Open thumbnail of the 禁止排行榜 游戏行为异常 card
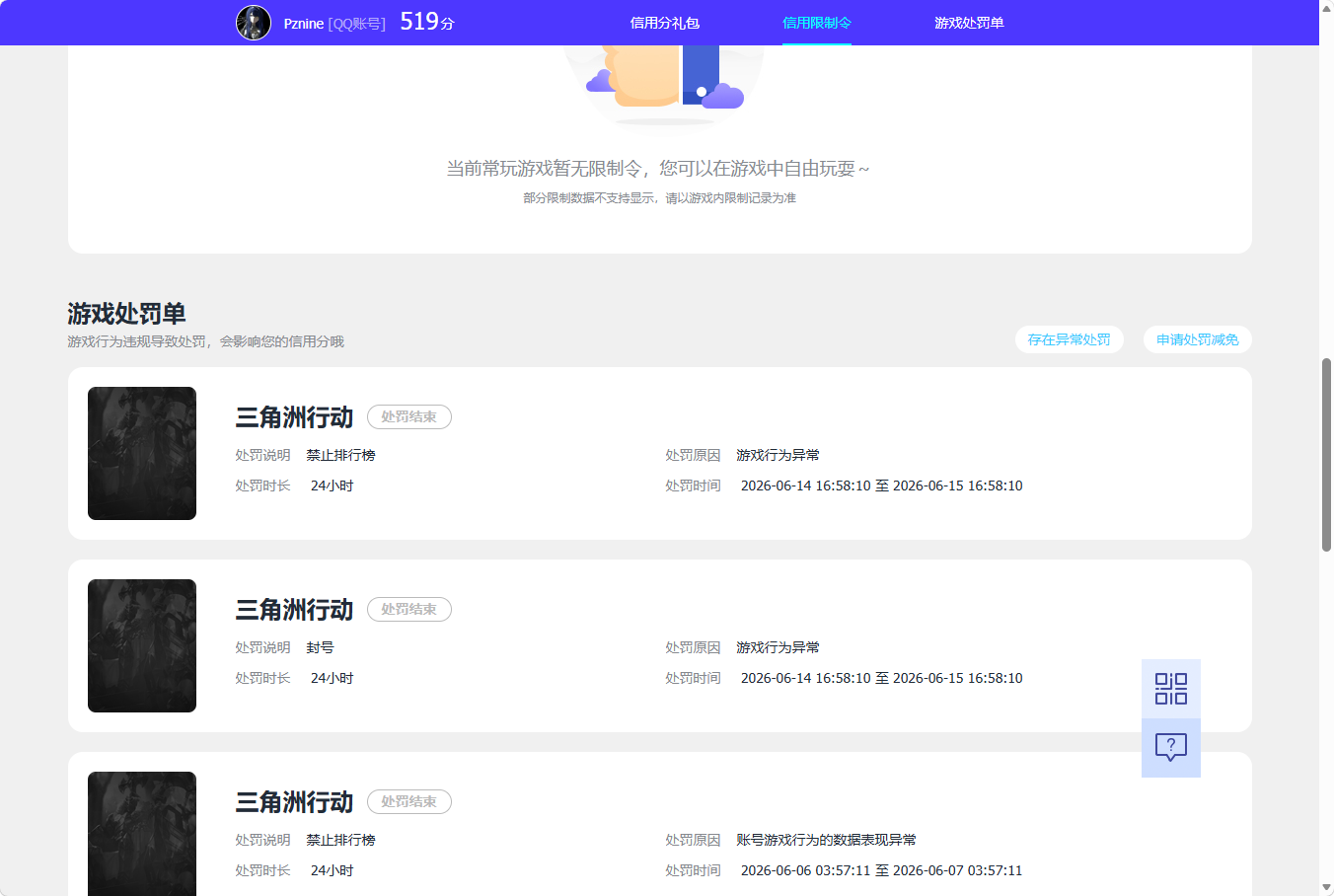 point(142,453)
